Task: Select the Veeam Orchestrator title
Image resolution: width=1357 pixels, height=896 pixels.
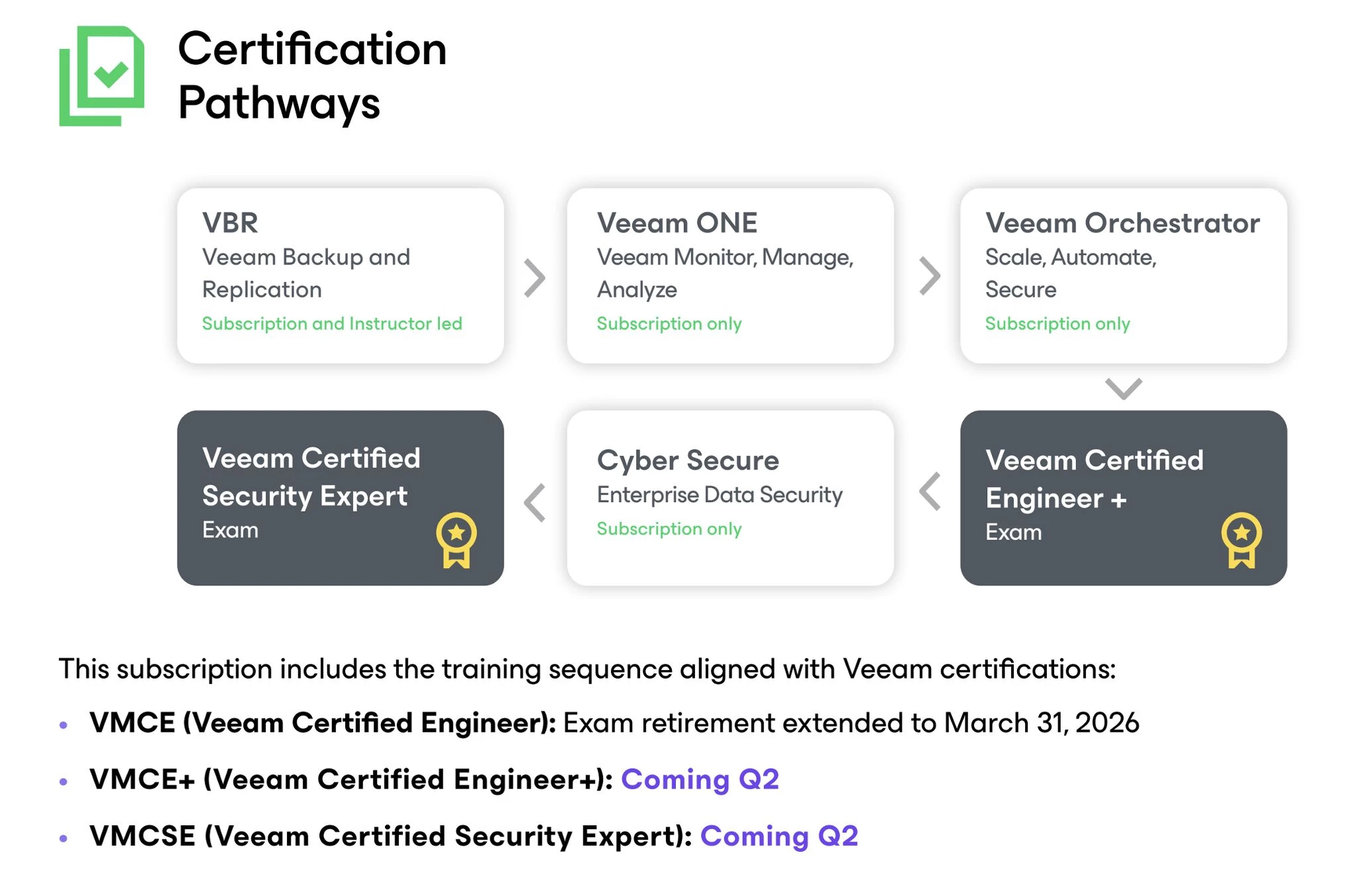Action: pos(1122,223)
